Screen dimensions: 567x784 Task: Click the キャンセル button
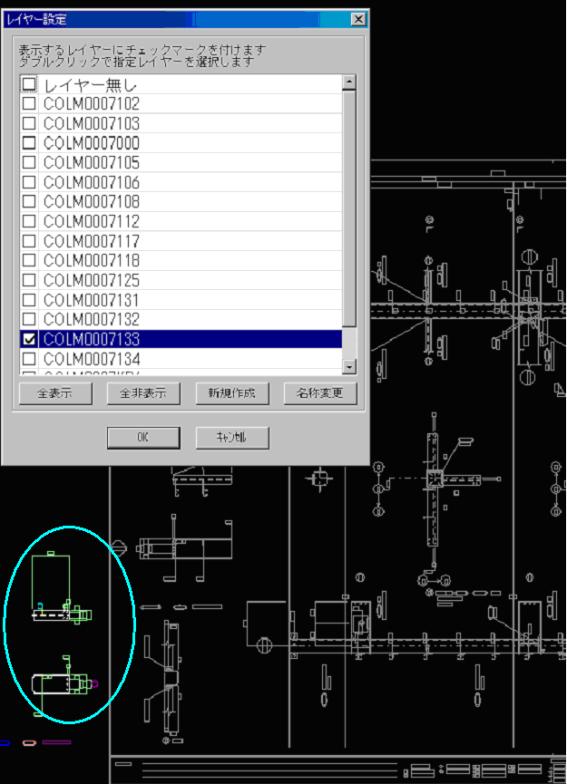pos(232,438)
